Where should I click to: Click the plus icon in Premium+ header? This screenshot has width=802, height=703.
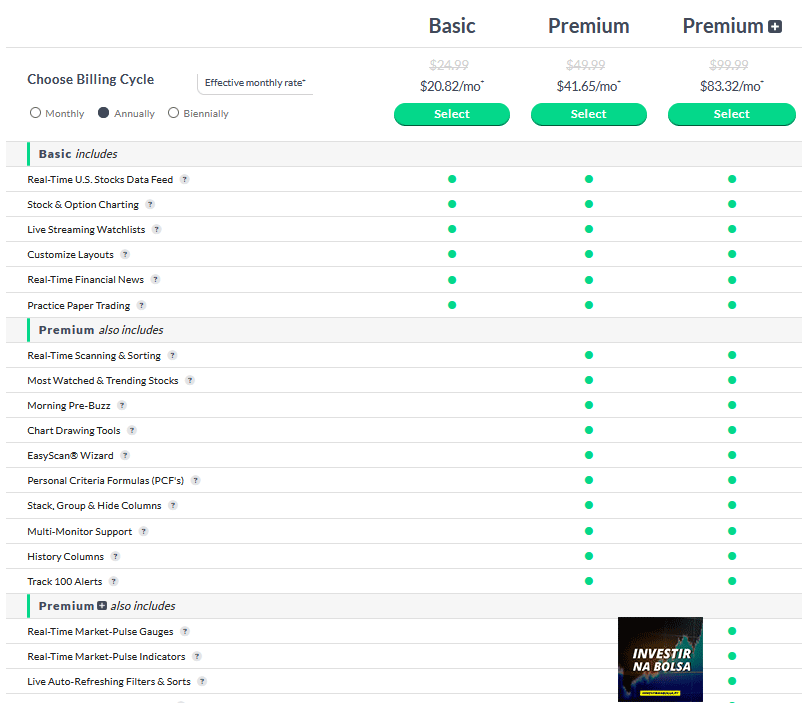click(775, 27)
